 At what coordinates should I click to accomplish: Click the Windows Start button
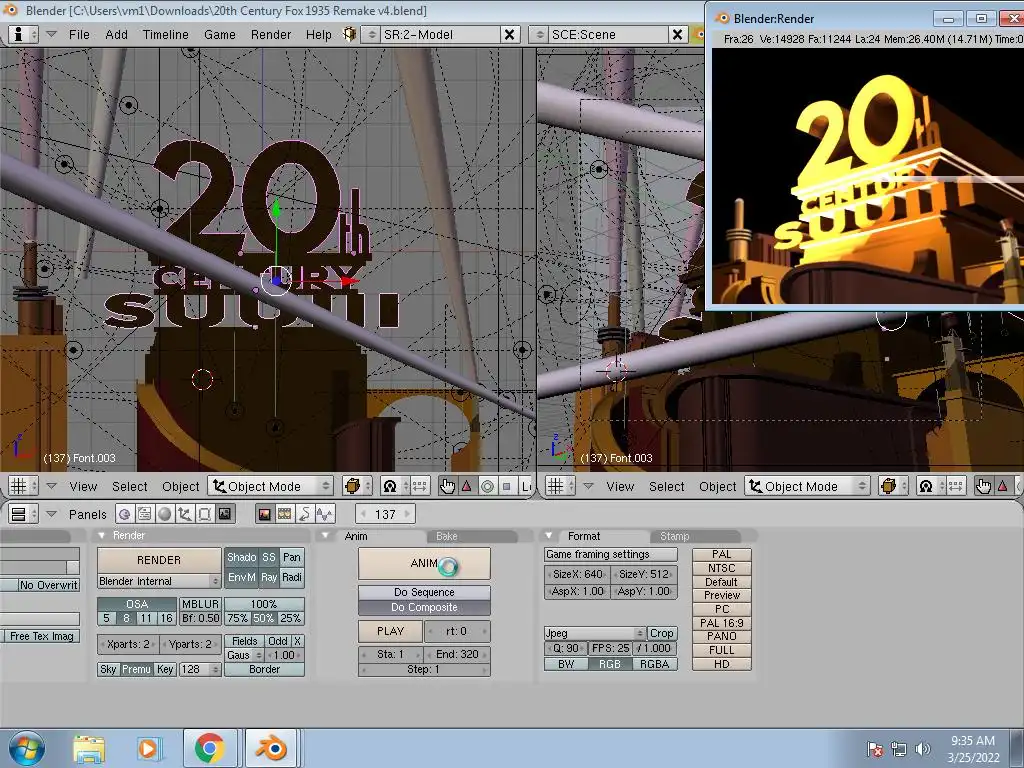(26, 748)
